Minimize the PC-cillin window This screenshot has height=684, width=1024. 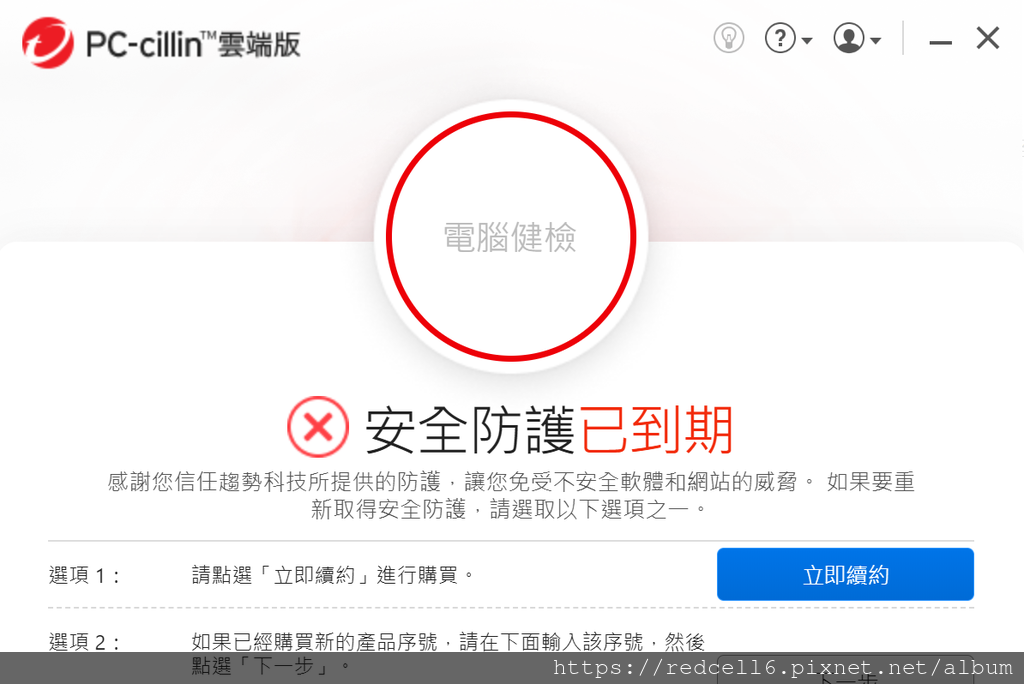pyautogui.click(x=940, y=42)
